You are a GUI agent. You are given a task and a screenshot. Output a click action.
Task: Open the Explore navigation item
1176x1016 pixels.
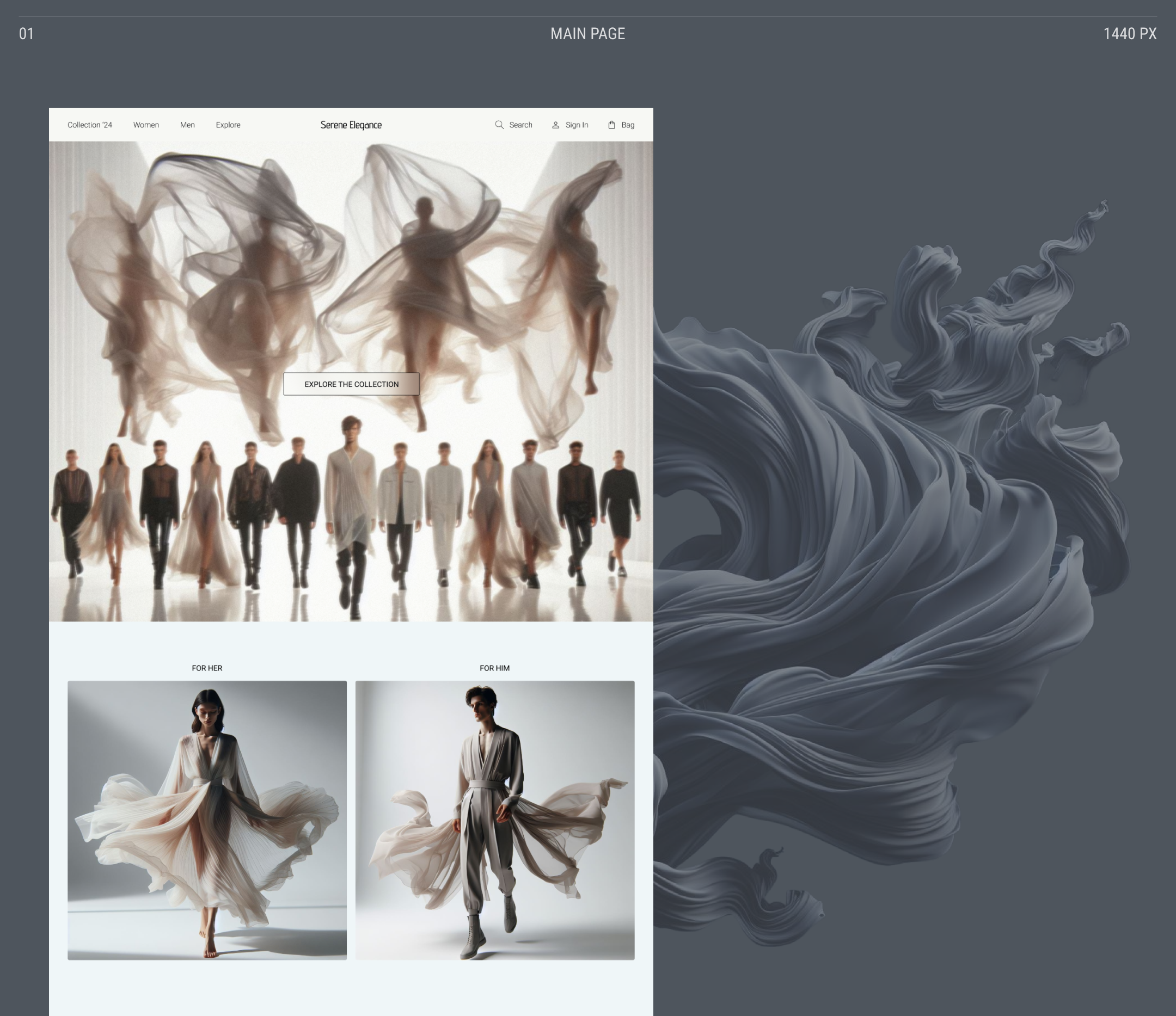(228, 125)
